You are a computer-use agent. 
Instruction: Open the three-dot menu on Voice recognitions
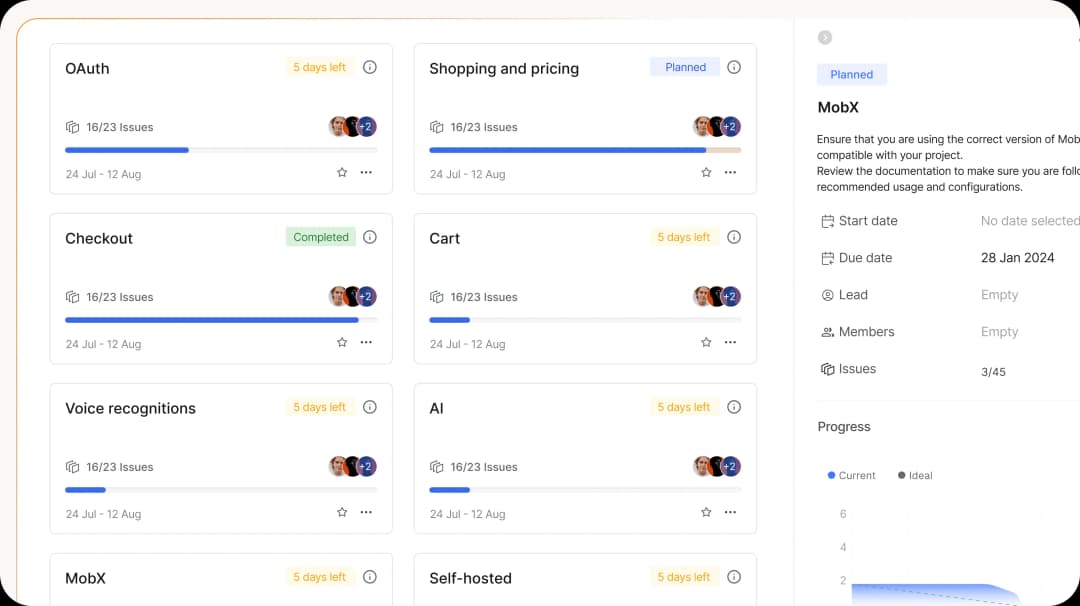point(366,512)
